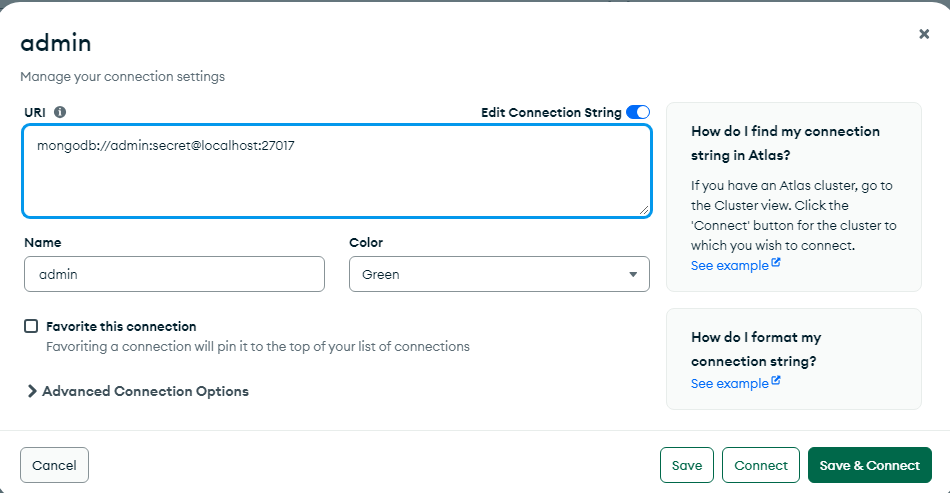This screenshot has height=493, width=950.
Task: Cancel the connection settings dialog
Action: pos(55,465)
